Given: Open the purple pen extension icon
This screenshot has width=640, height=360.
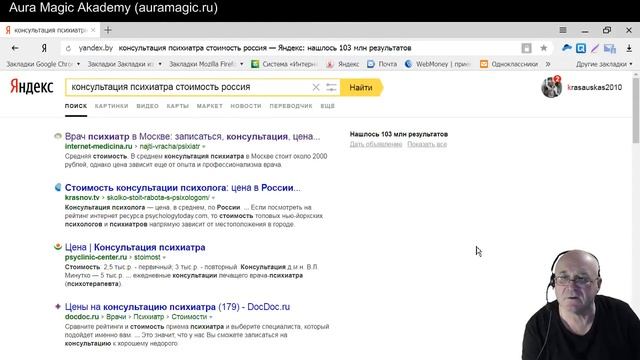Looking at the screenshot, I should tap(595, 48).
